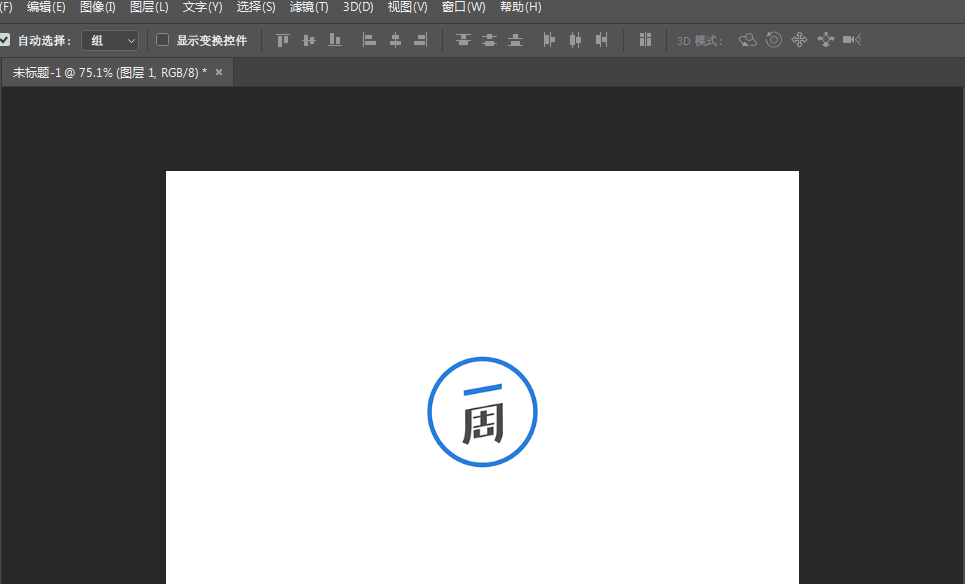
Task: Uncheck the 自动选择 checkbox
Action: [4, 40]
